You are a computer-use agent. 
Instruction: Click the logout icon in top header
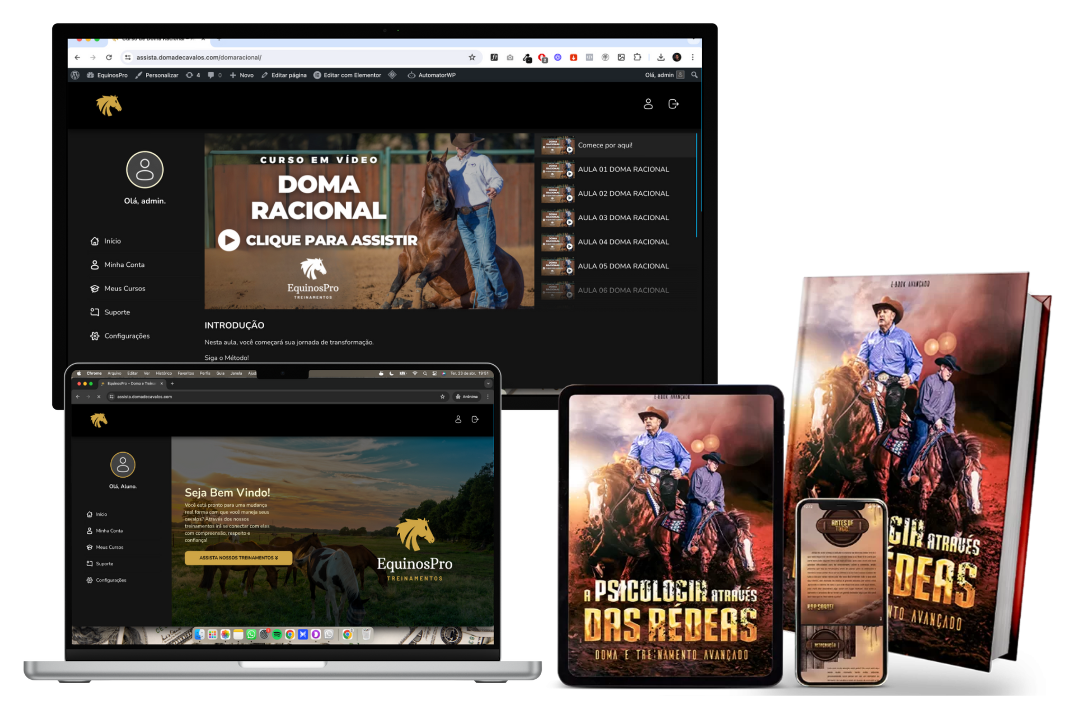[674, 104]
